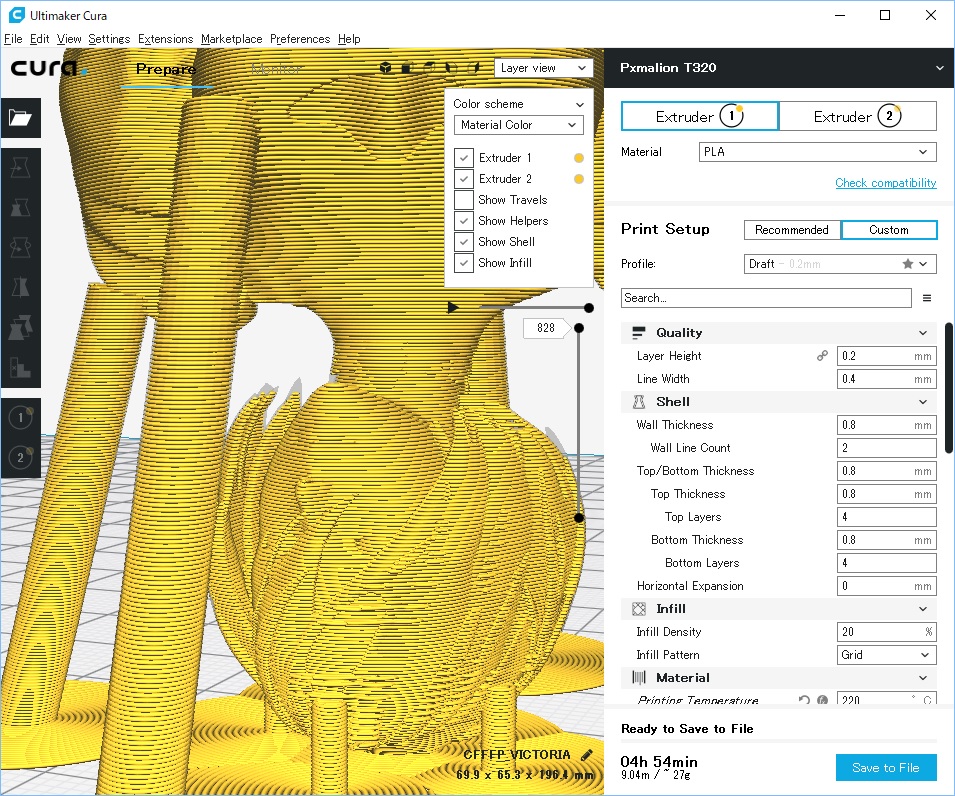Collapse the Material settings section
The image size is (955, 796).
(x=923, y=678)
